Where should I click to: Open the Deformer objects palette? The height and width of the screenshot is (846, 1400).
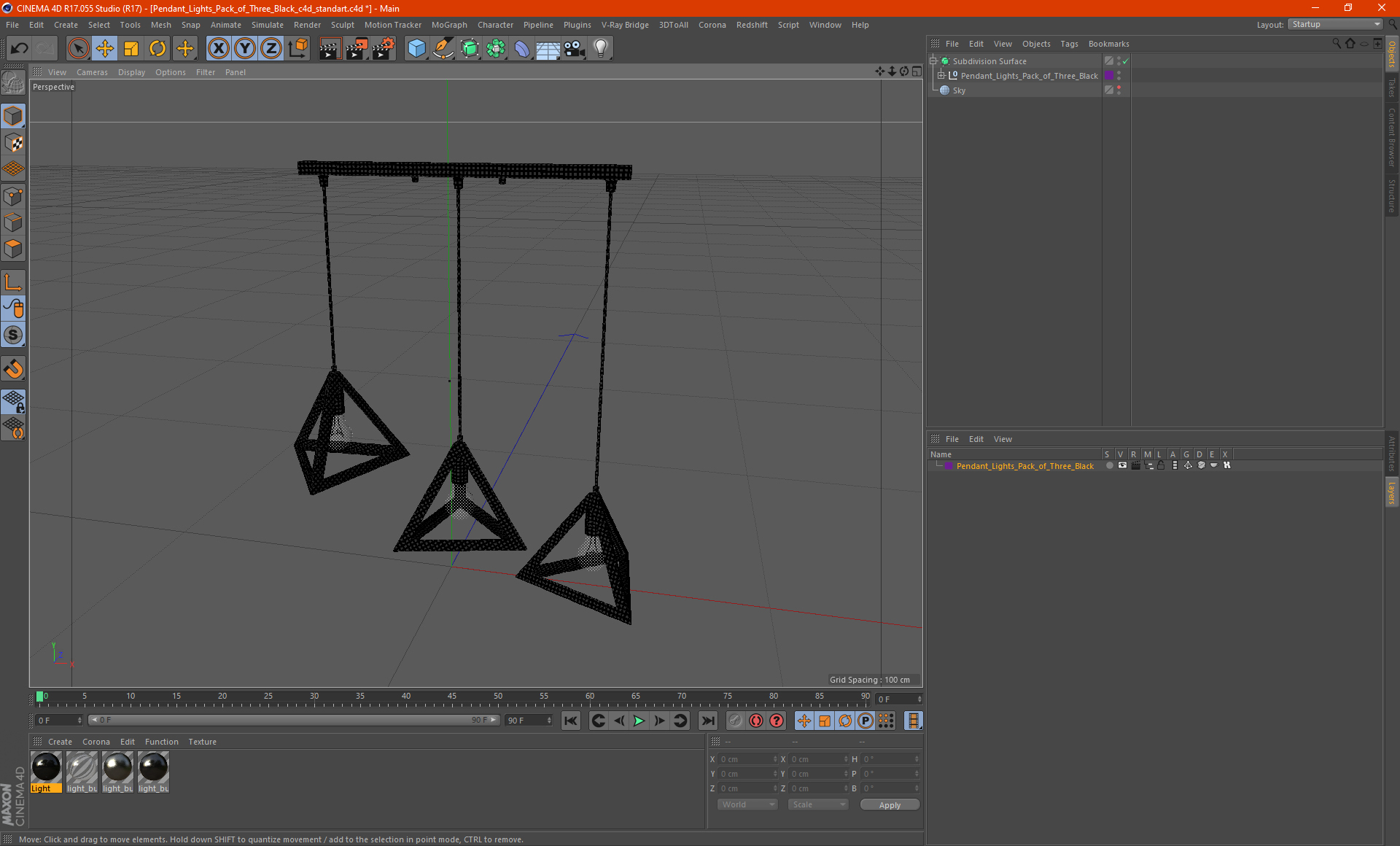[x=522, y=49]
